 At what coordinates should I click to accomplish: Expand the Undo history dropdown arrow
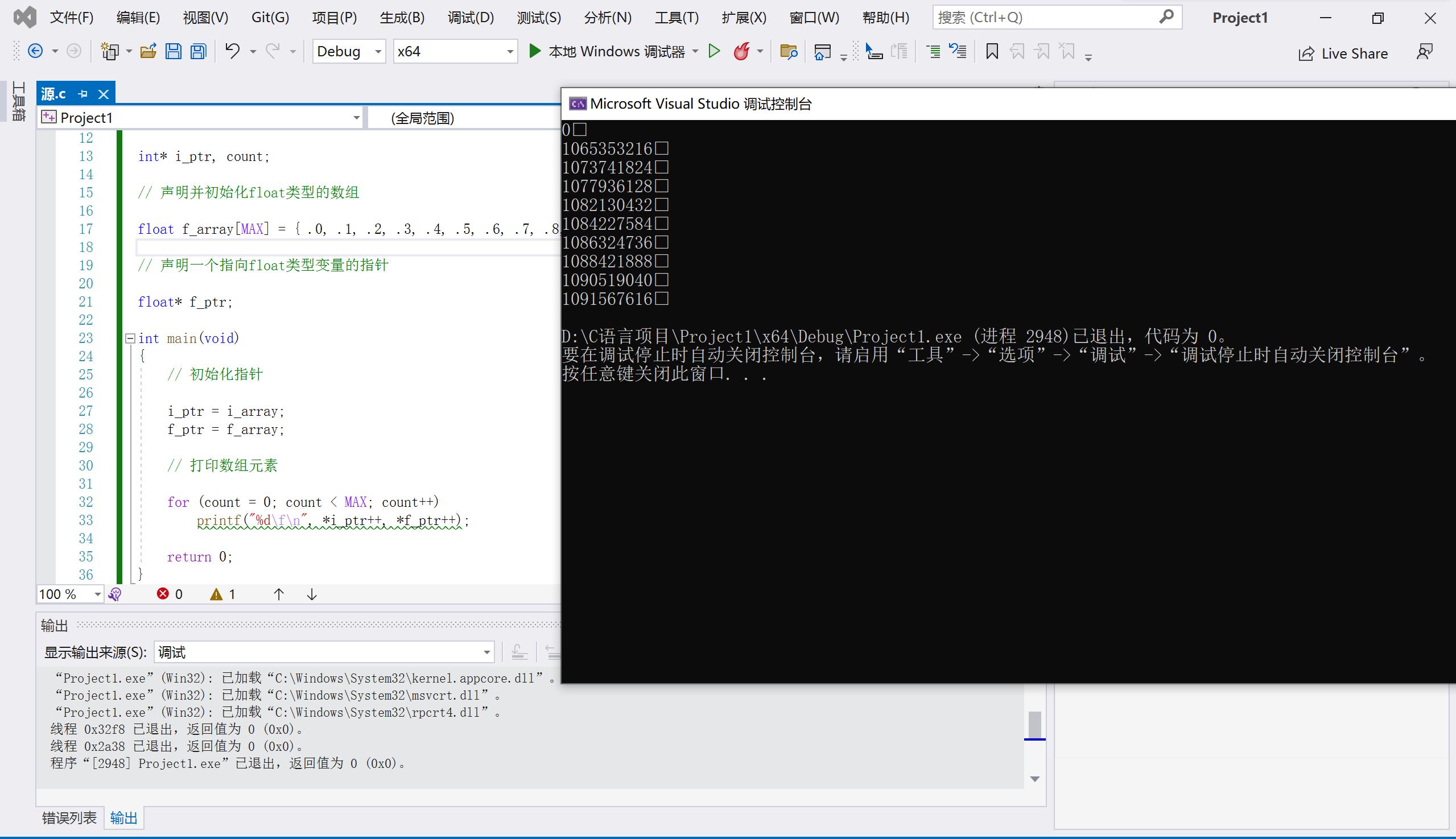click(253, 51)
